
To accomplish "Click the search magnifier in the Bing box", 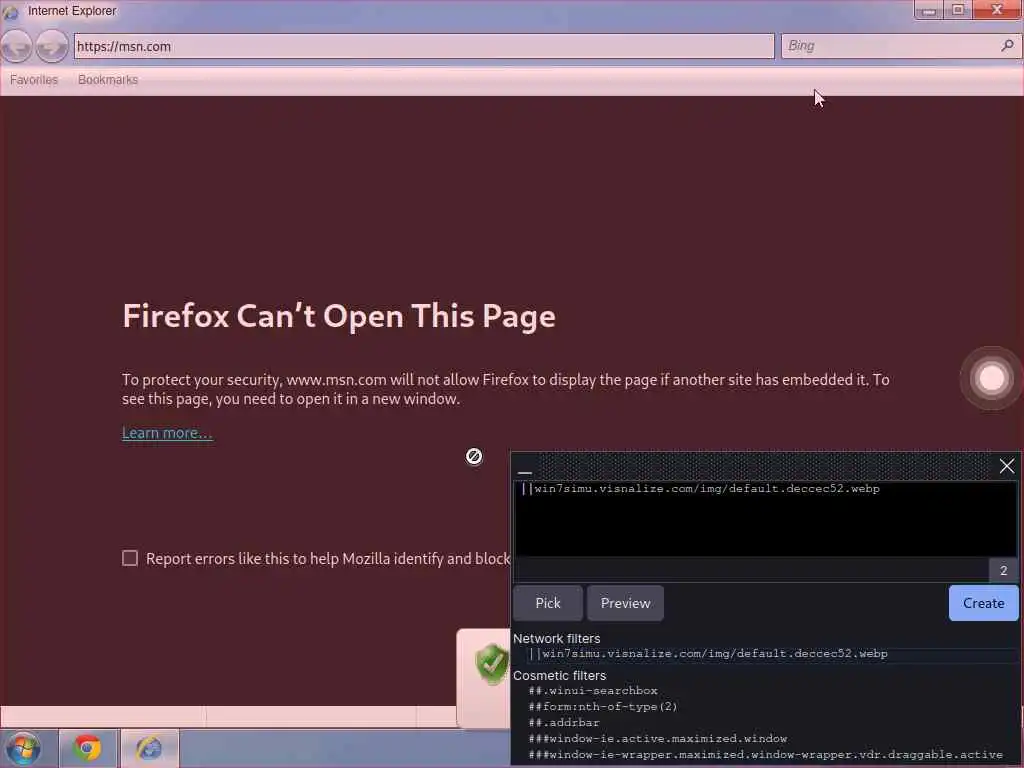I will (1007, 46).
